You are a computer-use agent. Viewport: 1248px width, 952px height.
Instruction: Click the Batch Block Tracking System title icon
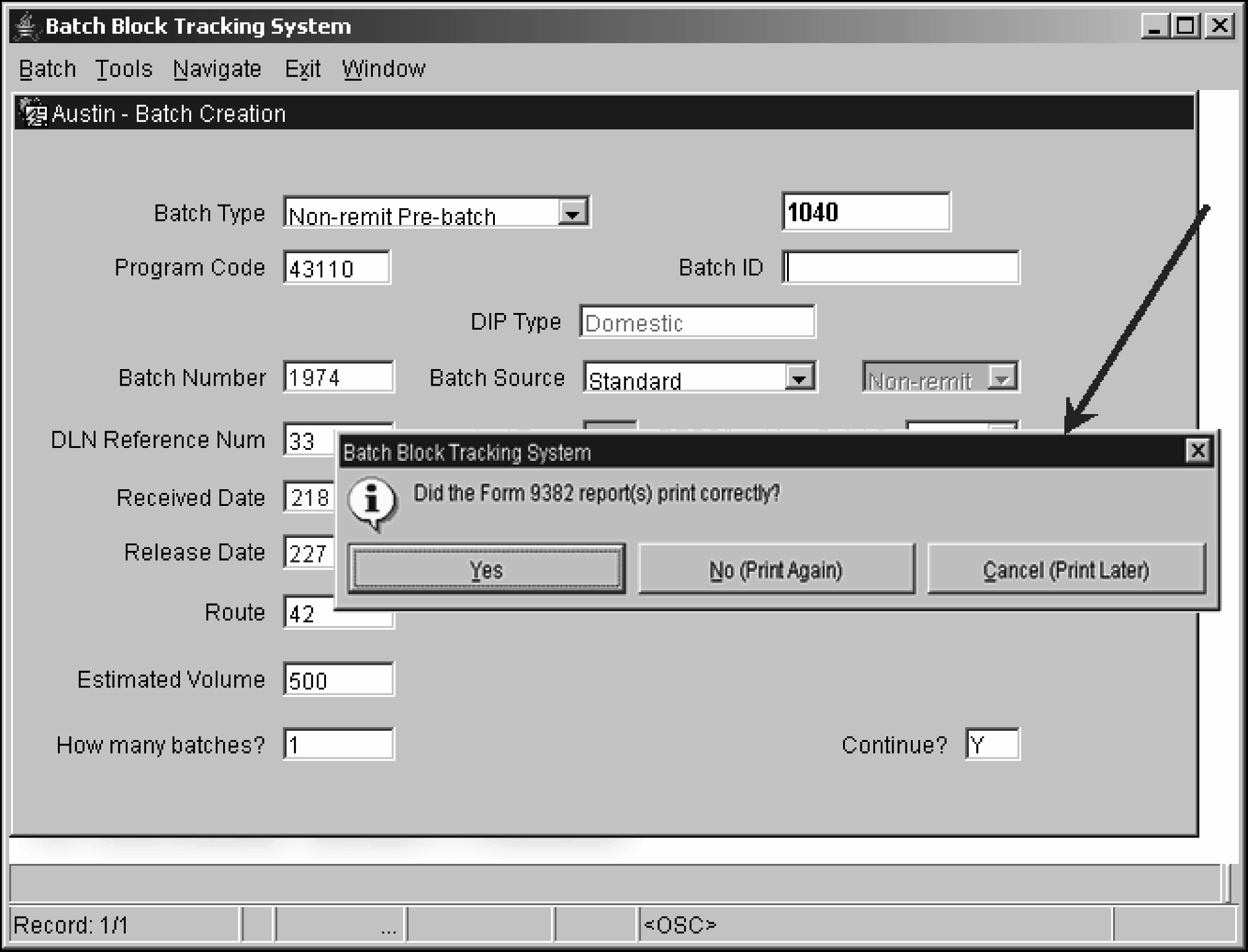[26, 26]
